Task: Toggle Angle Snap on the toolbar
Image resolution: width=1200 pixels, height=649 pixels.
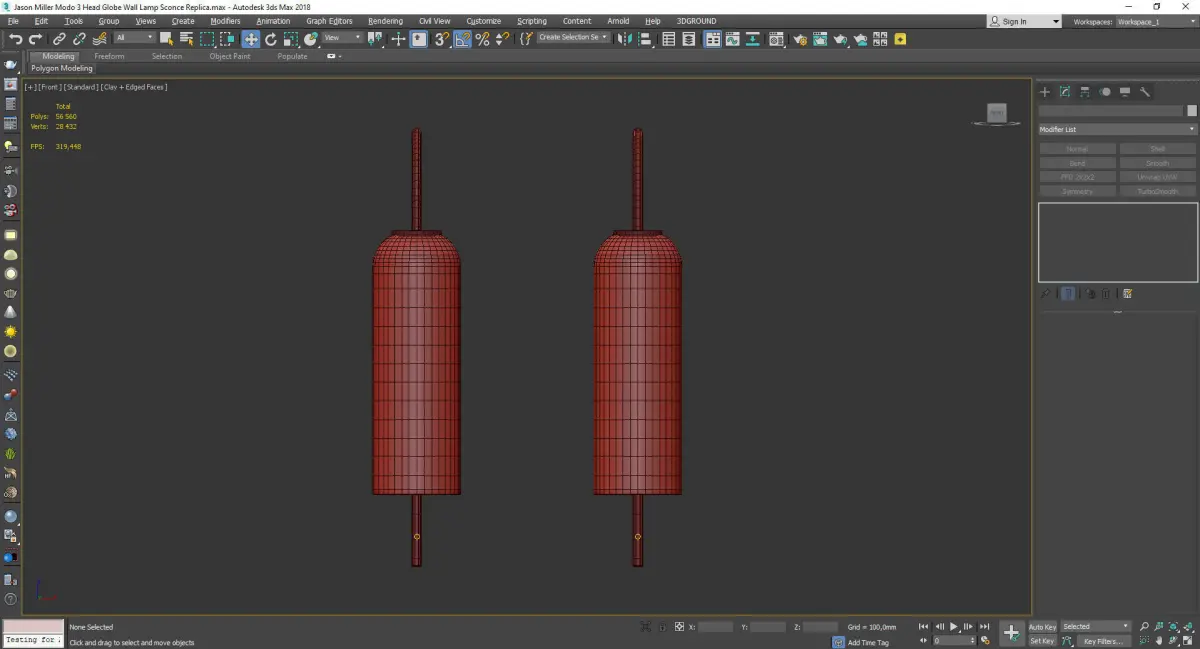Action: point(462,39)
